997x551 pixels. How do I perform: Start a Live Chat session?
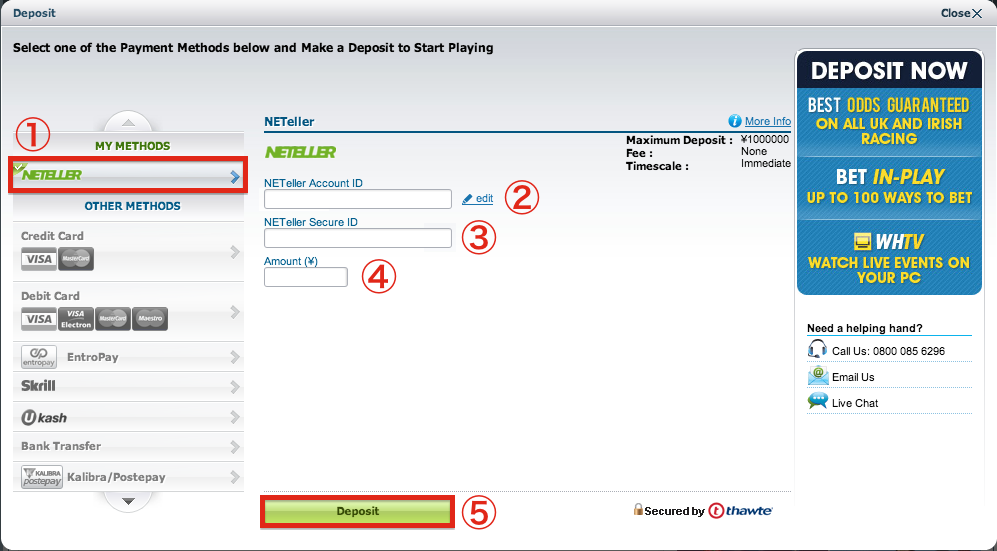point(855,403)
